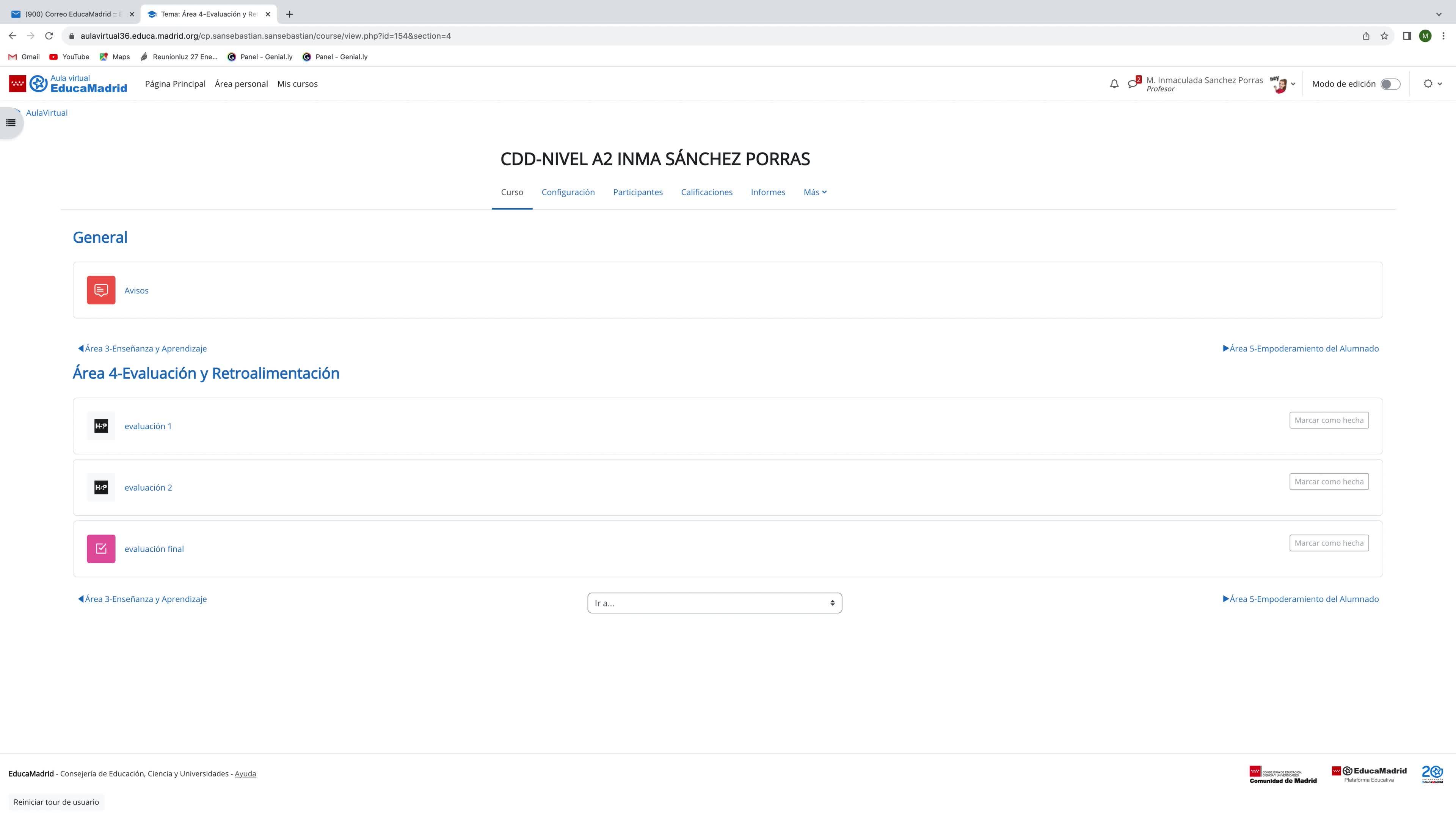Click the evaluación final quiz icon
The width and height of the screenshot is (1456, 819).
[100, 548]
